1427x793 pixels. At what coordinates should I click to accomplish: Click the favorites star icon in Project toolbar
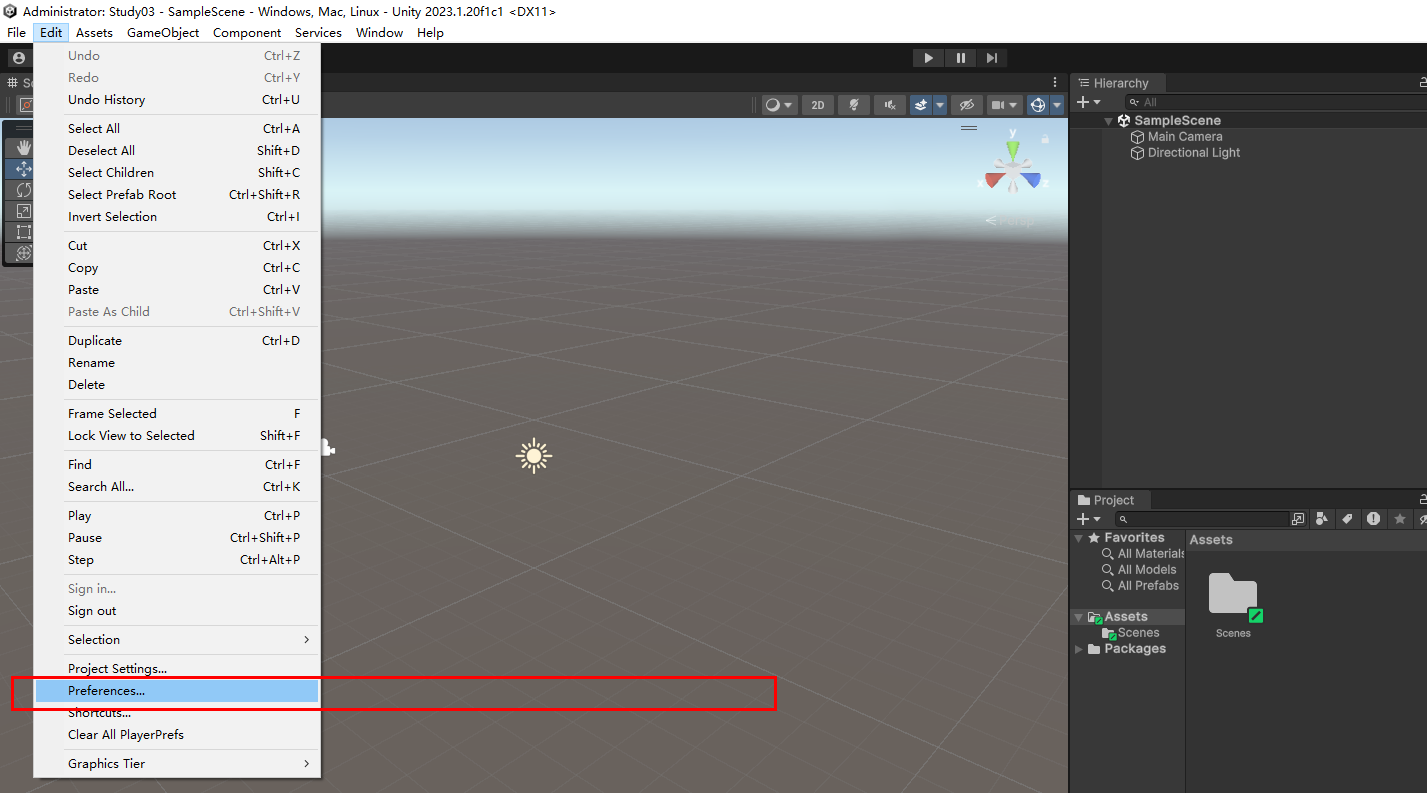point(1400,518)
